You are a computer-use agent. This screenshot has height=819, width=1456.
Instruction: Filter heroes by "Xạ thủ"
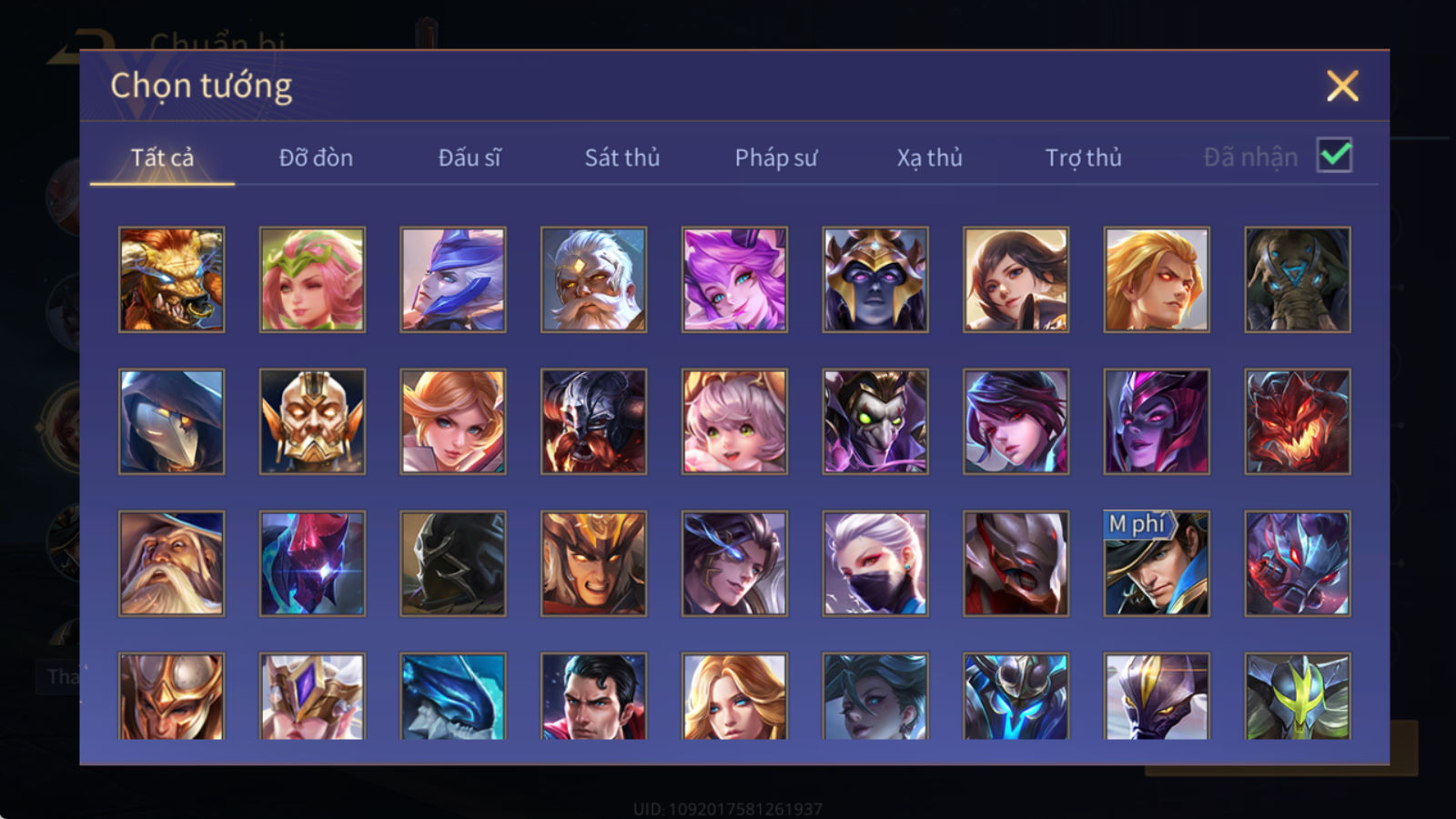pyautogui.click(x=929, y=157)
